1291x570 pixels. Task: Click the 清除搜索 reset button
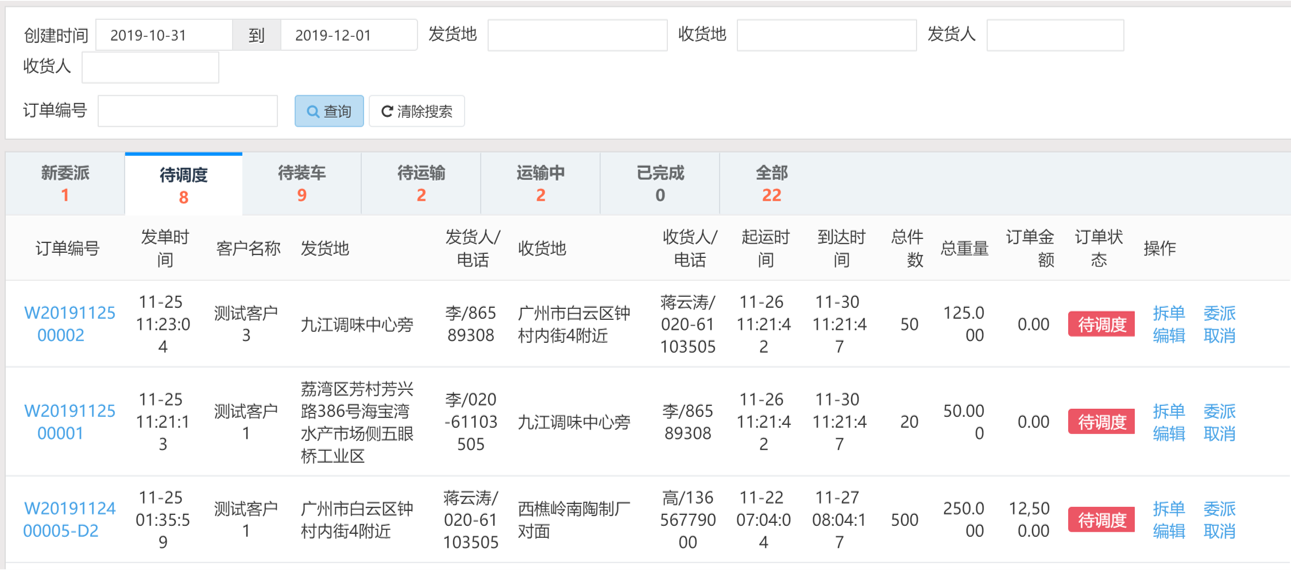[417, 111]
